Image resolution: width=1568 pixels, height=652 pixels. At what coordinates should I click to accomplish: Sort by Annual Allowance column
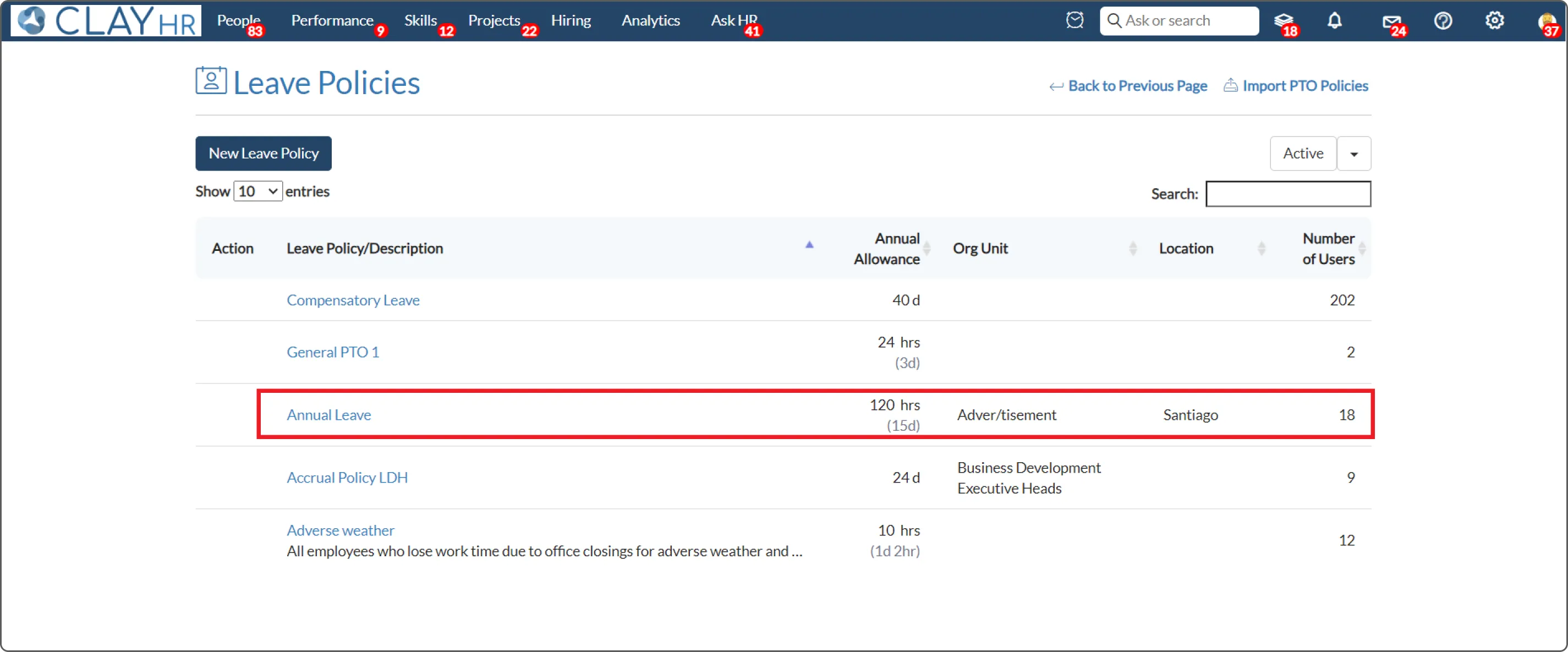coord(886,248)
